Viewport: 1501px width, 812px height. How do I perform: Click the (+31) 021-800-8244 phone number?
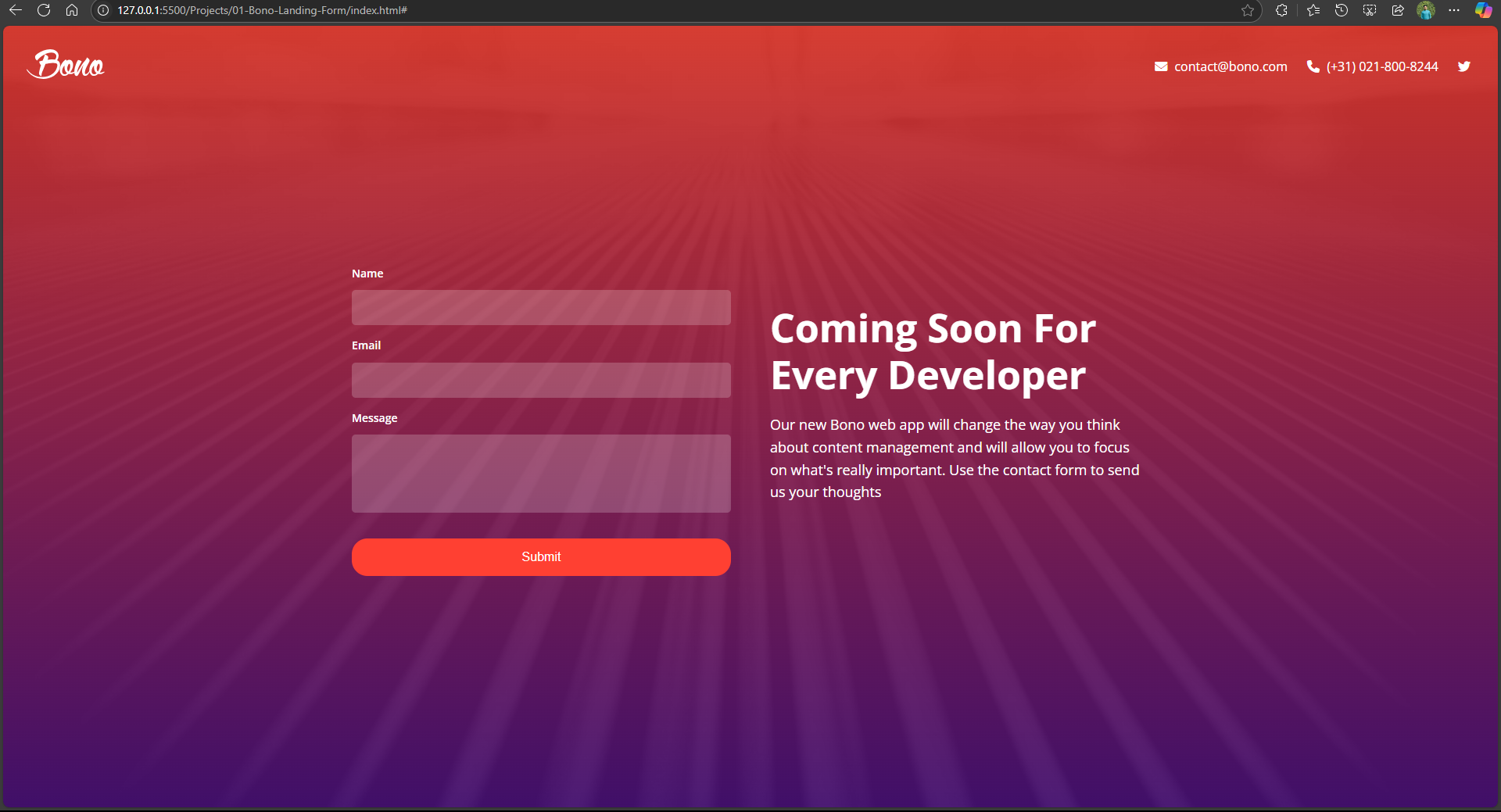tap(1382, 66)
